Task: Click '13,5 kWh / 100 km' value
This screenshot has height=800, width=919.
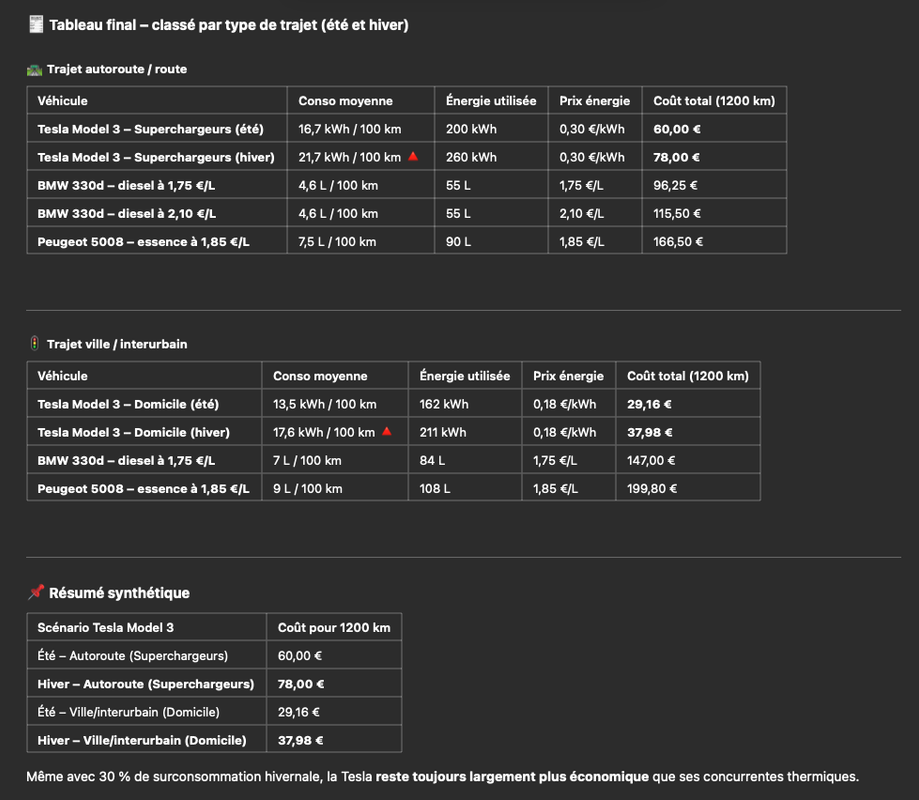Action: (325, 404)
